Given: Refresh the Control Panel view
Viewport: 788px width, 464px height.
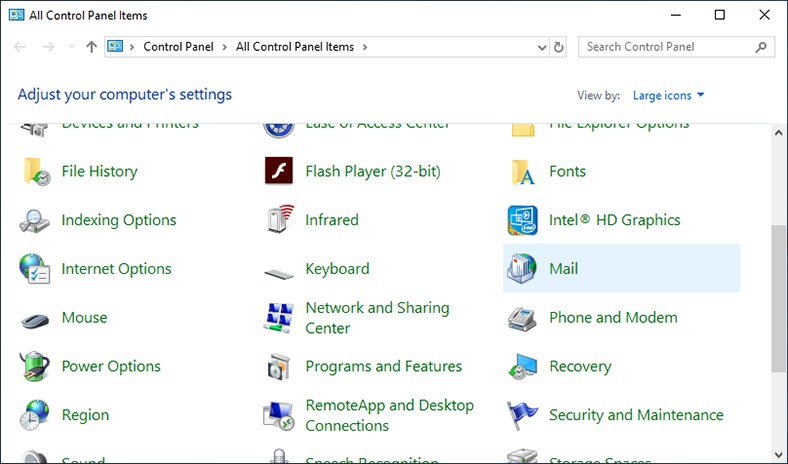Looking at the screenshot, I should [x=558, y=47].
